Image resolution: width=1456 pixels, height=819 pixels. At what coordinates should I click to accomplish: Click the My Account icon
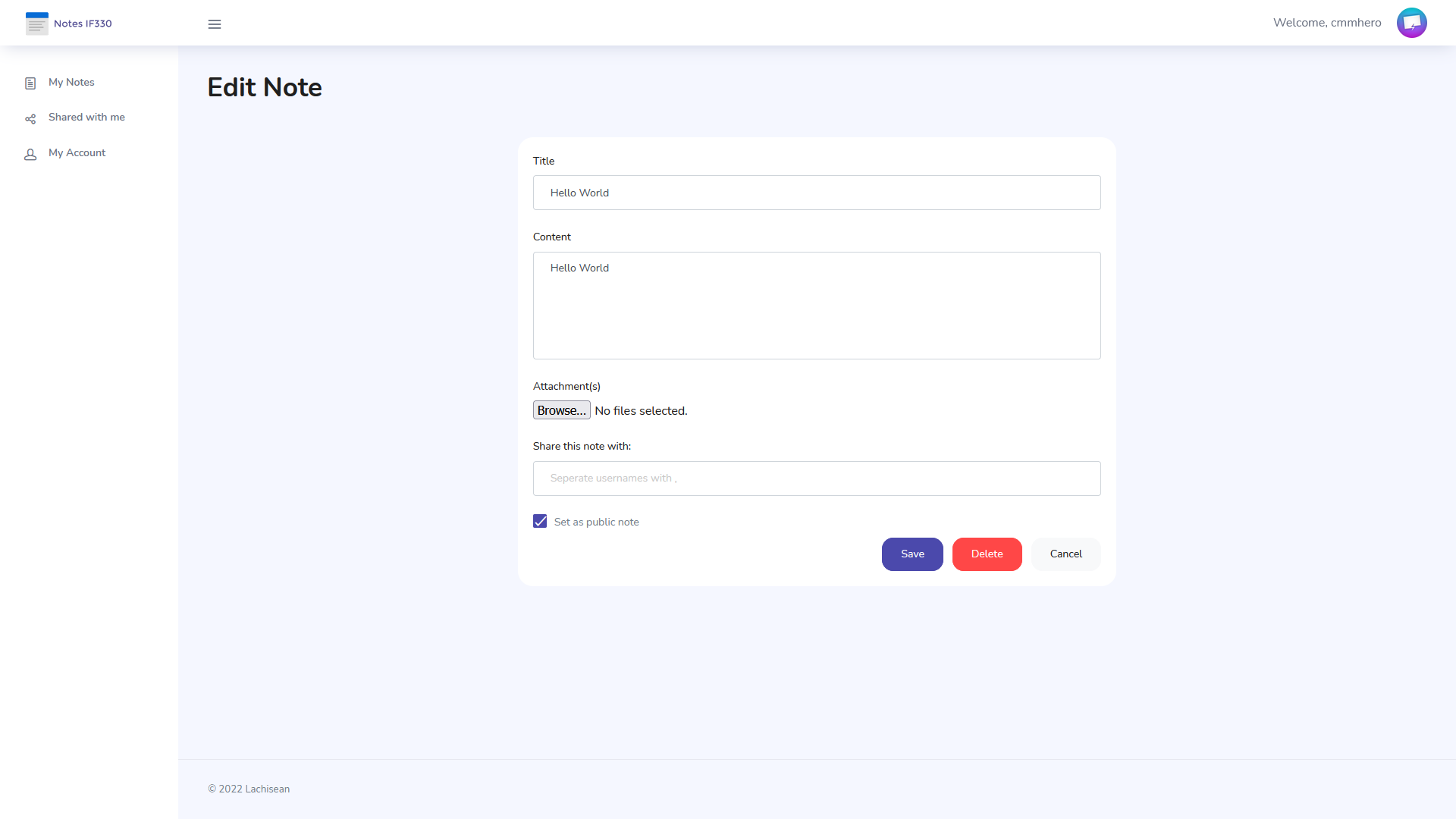tap(32, 154)
